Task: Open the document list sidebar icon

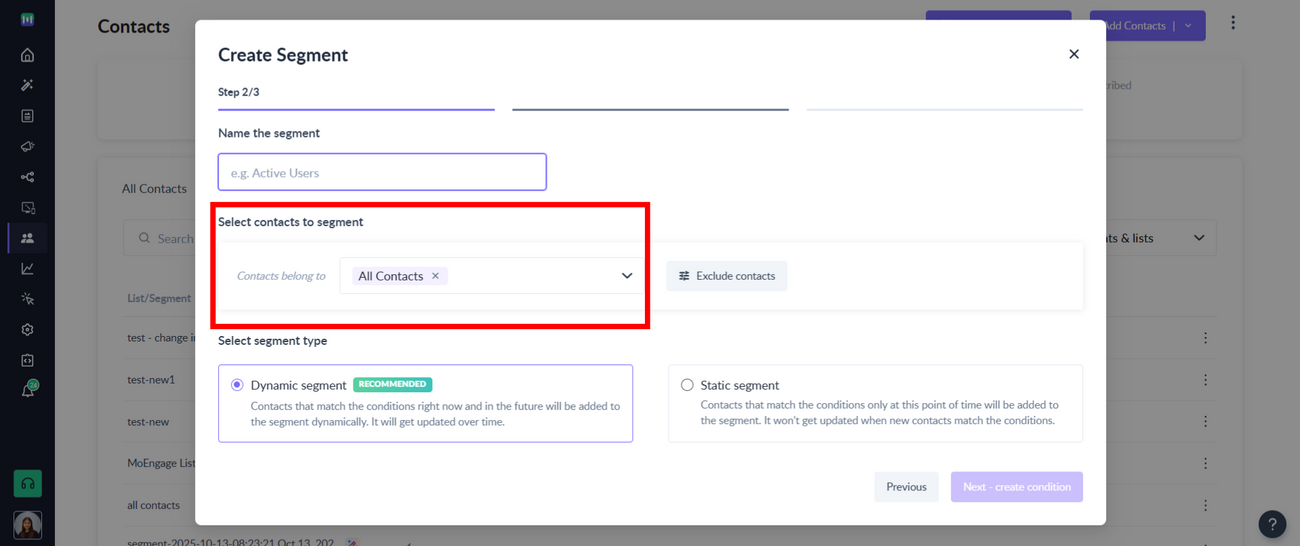Action: [x=27, y=116]
